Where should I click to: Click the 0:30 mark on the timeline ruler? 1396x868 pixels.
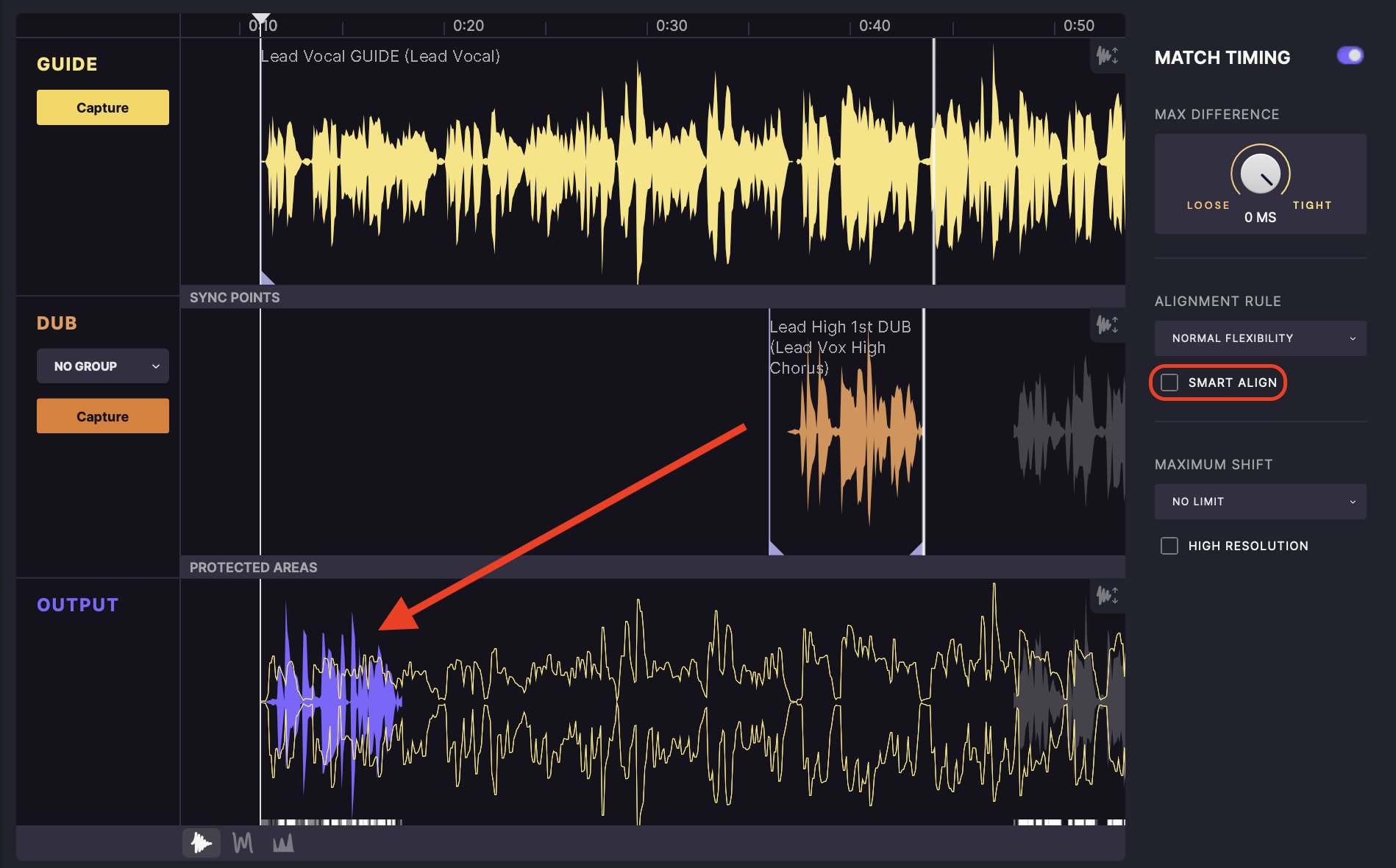[671, 26]
